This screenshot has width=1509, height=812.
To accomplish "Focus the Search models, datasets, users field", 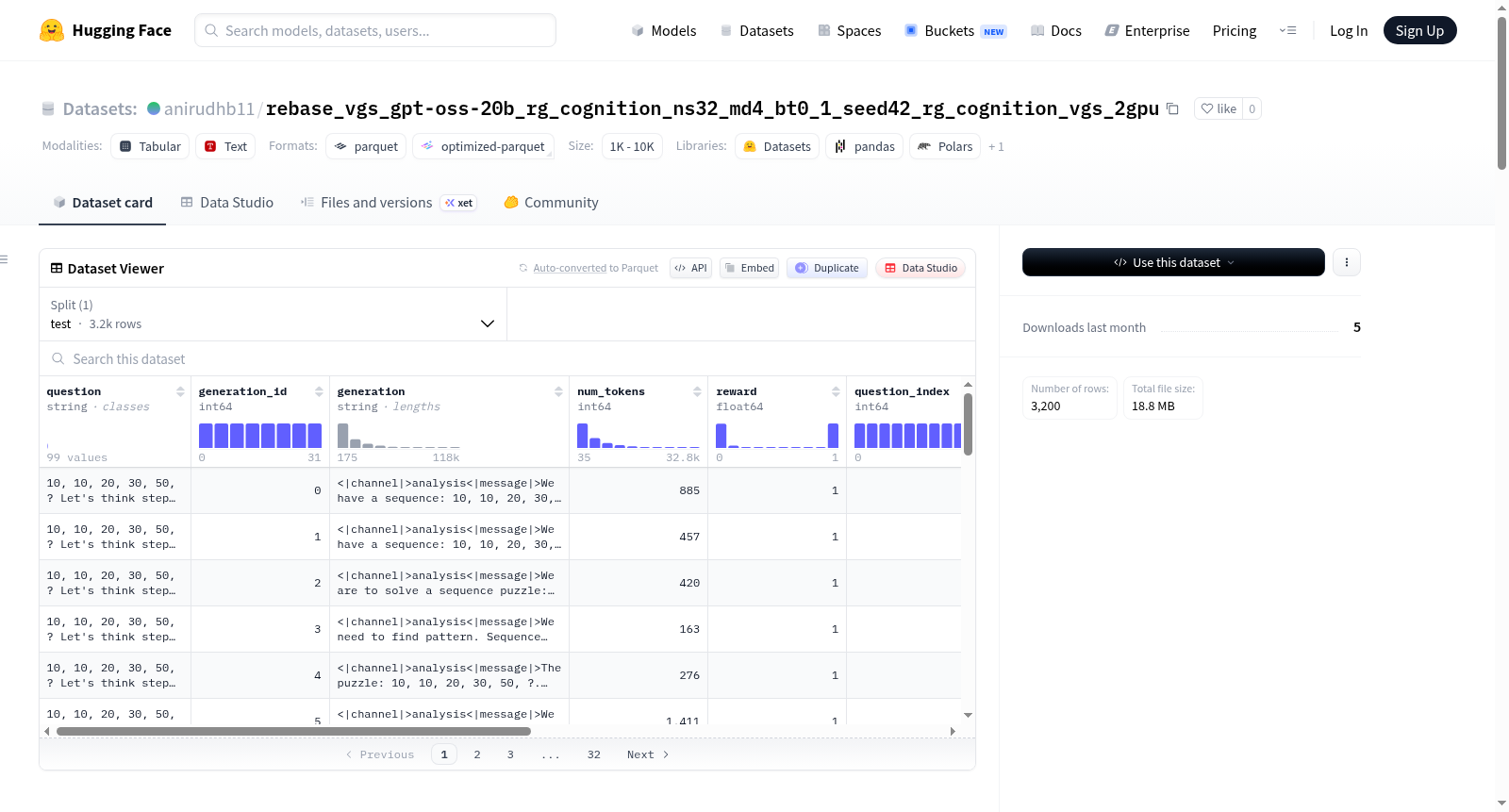I will 375,30.
